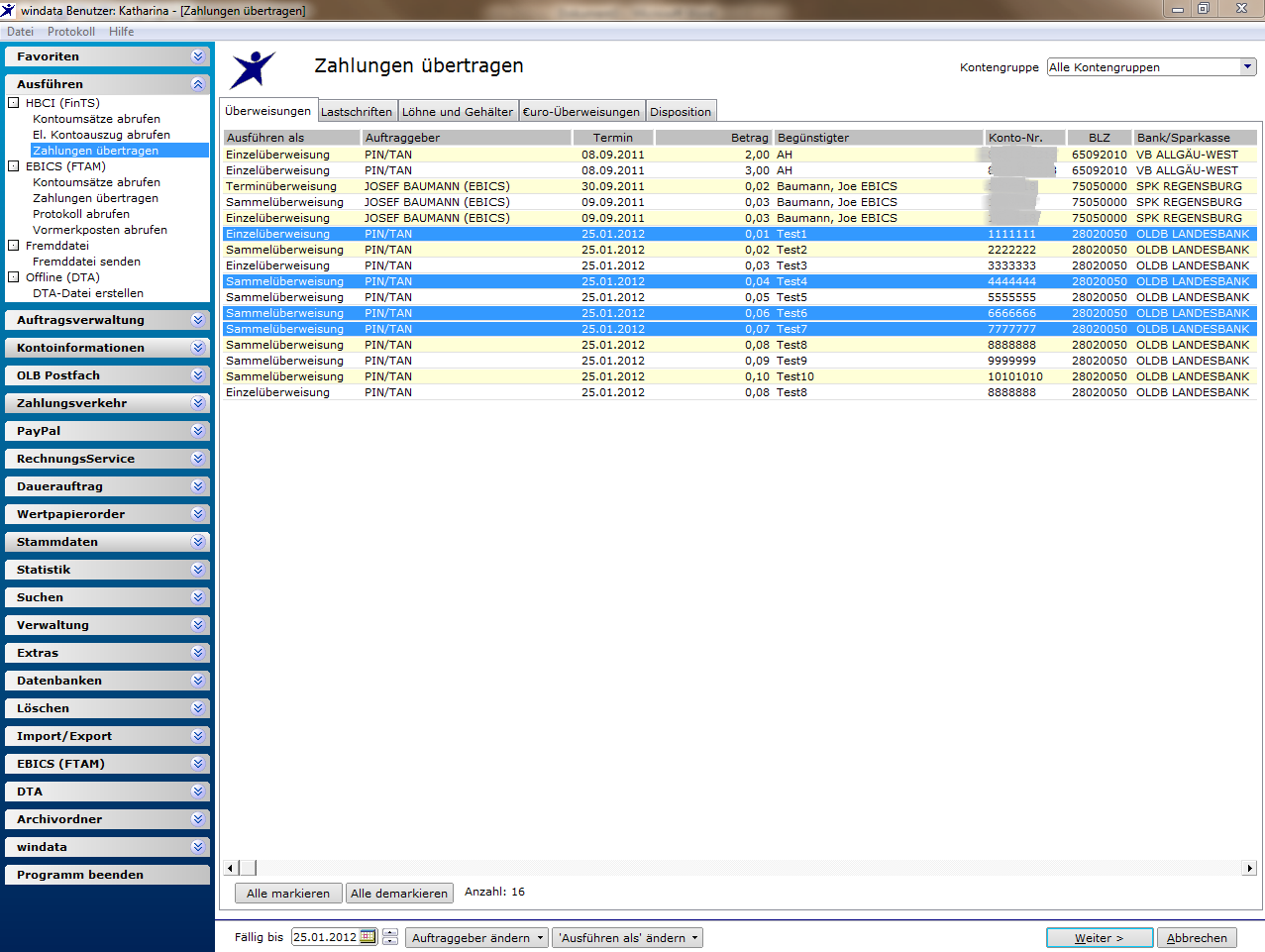The image size is (1265, 952).
Task: Collapse the Offline (DTA) tree node
Action: coord(14,277)
